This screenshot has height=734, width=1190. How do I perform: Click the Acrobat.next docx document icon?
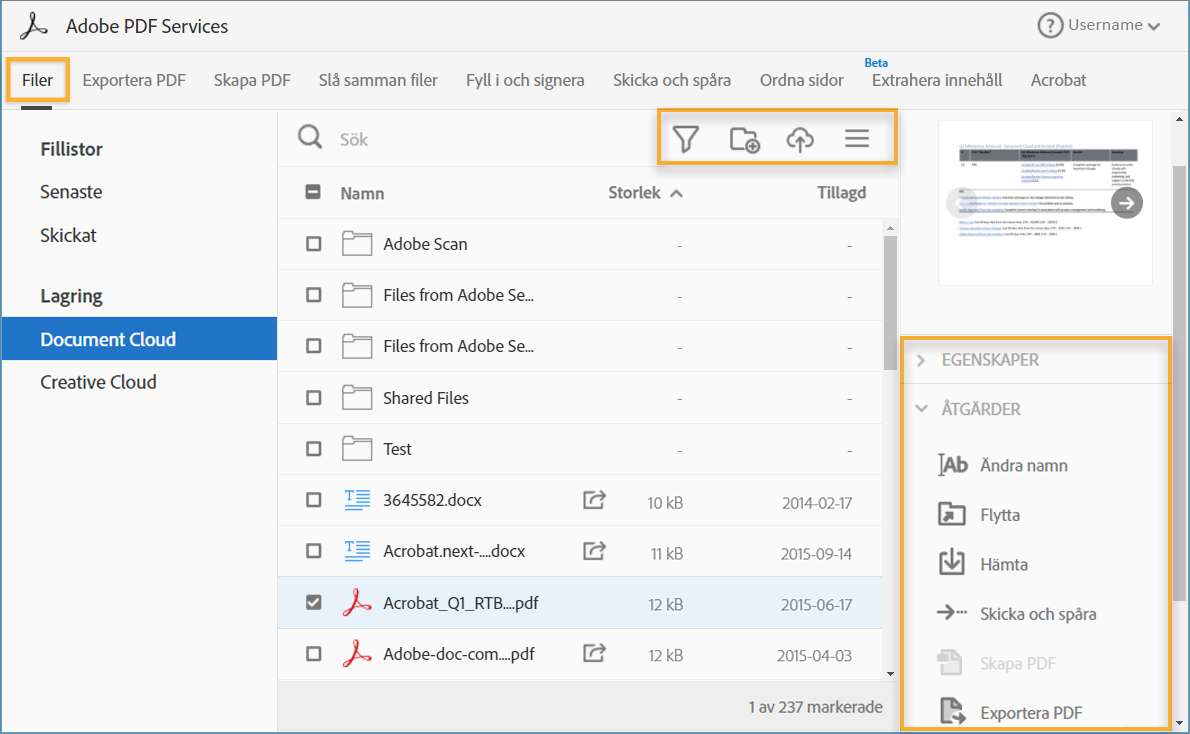[357, 550]
